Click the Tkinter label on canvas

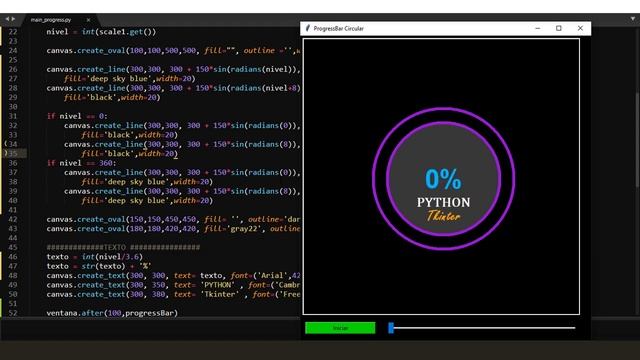(443, 216)
